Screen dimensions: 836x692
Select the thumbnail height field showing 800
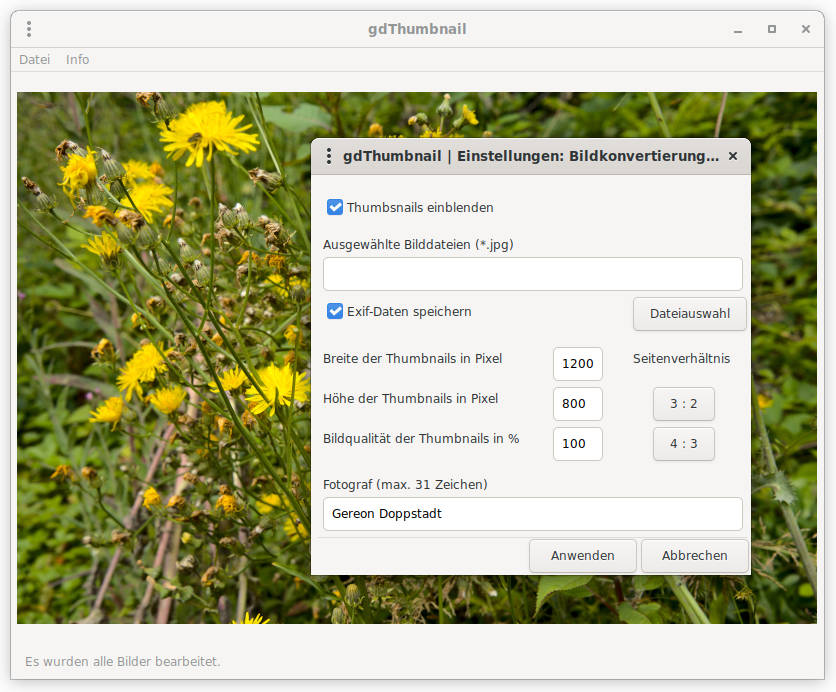(577, 404)
